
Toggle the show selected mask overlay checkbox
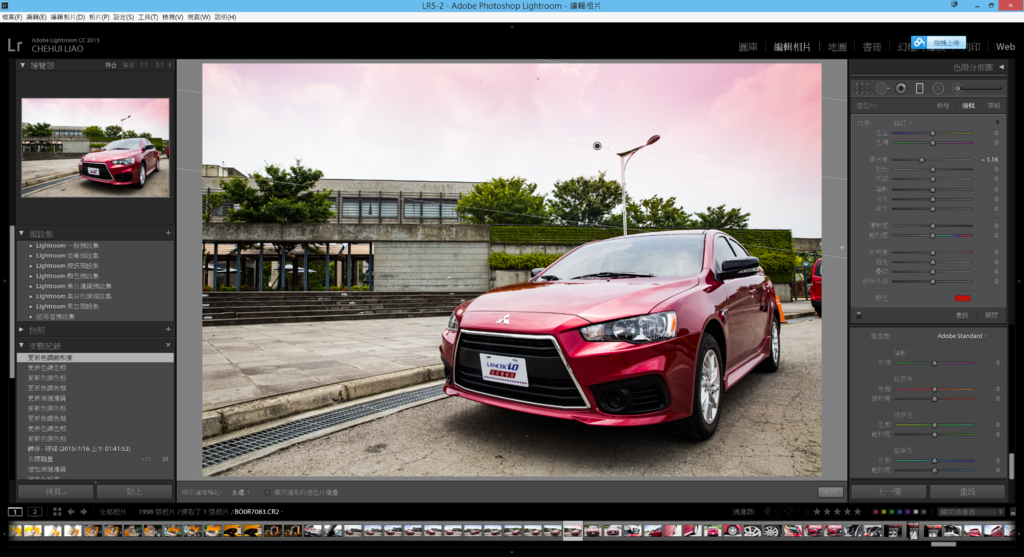(269, 492)
